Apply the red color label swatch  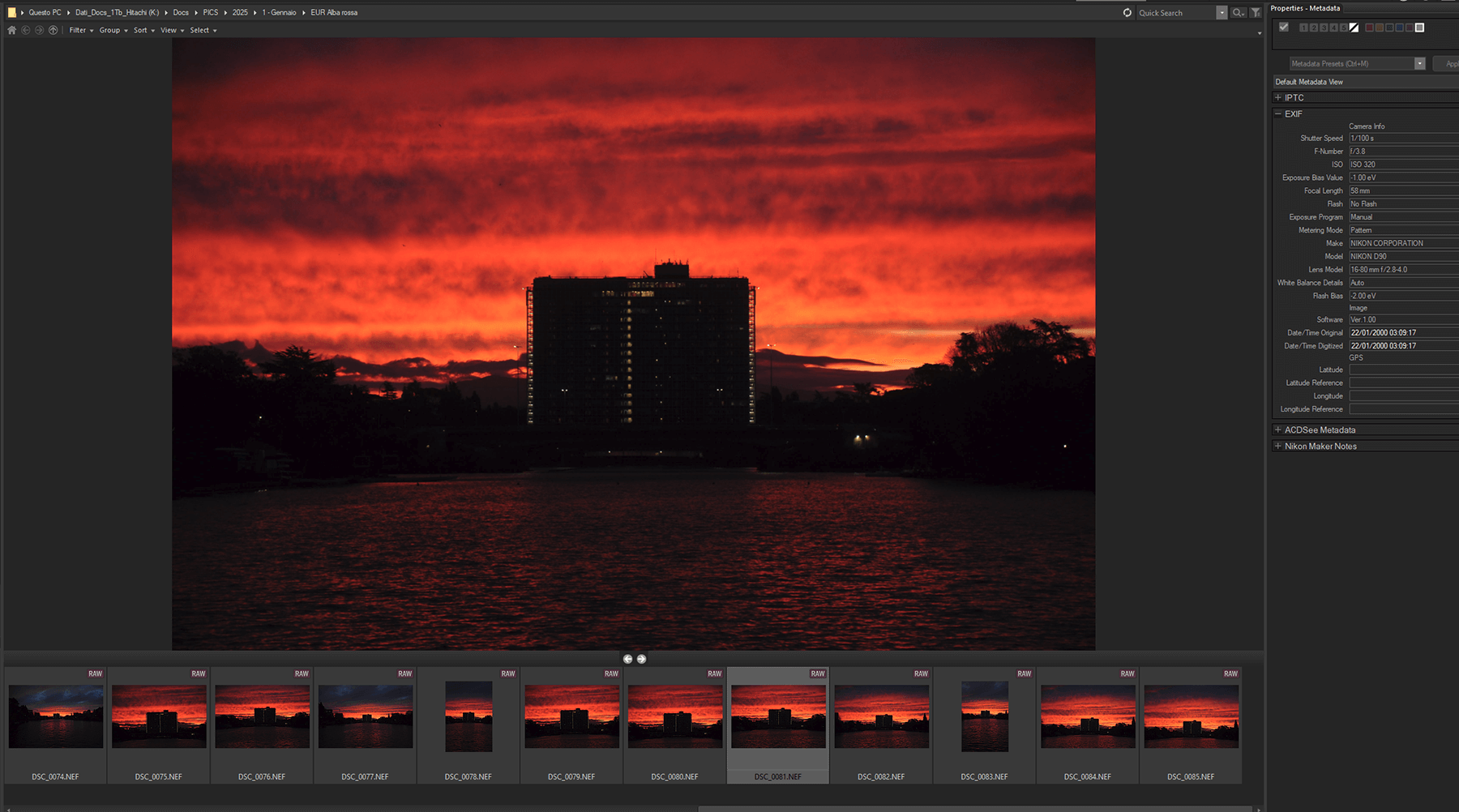pyautogui.click(x=1370, y=28)
